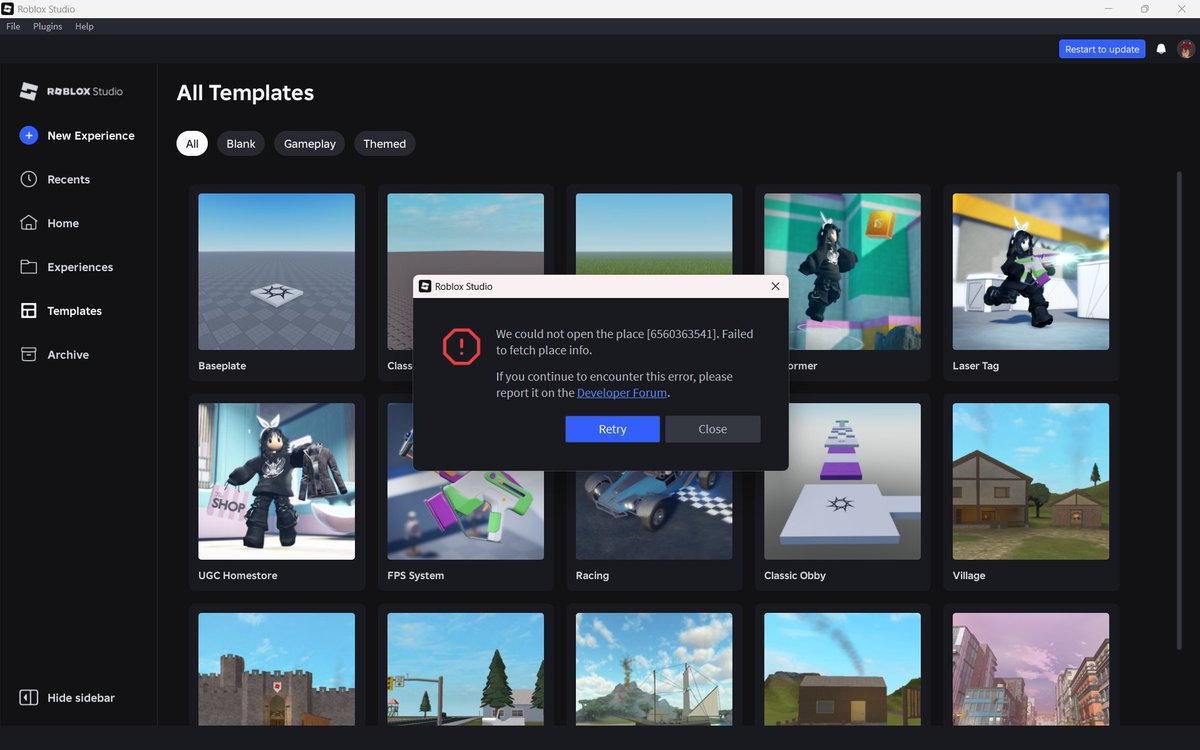1200x750 pixels.
Task: Click the Hide sidebar label
Action: 81,698
